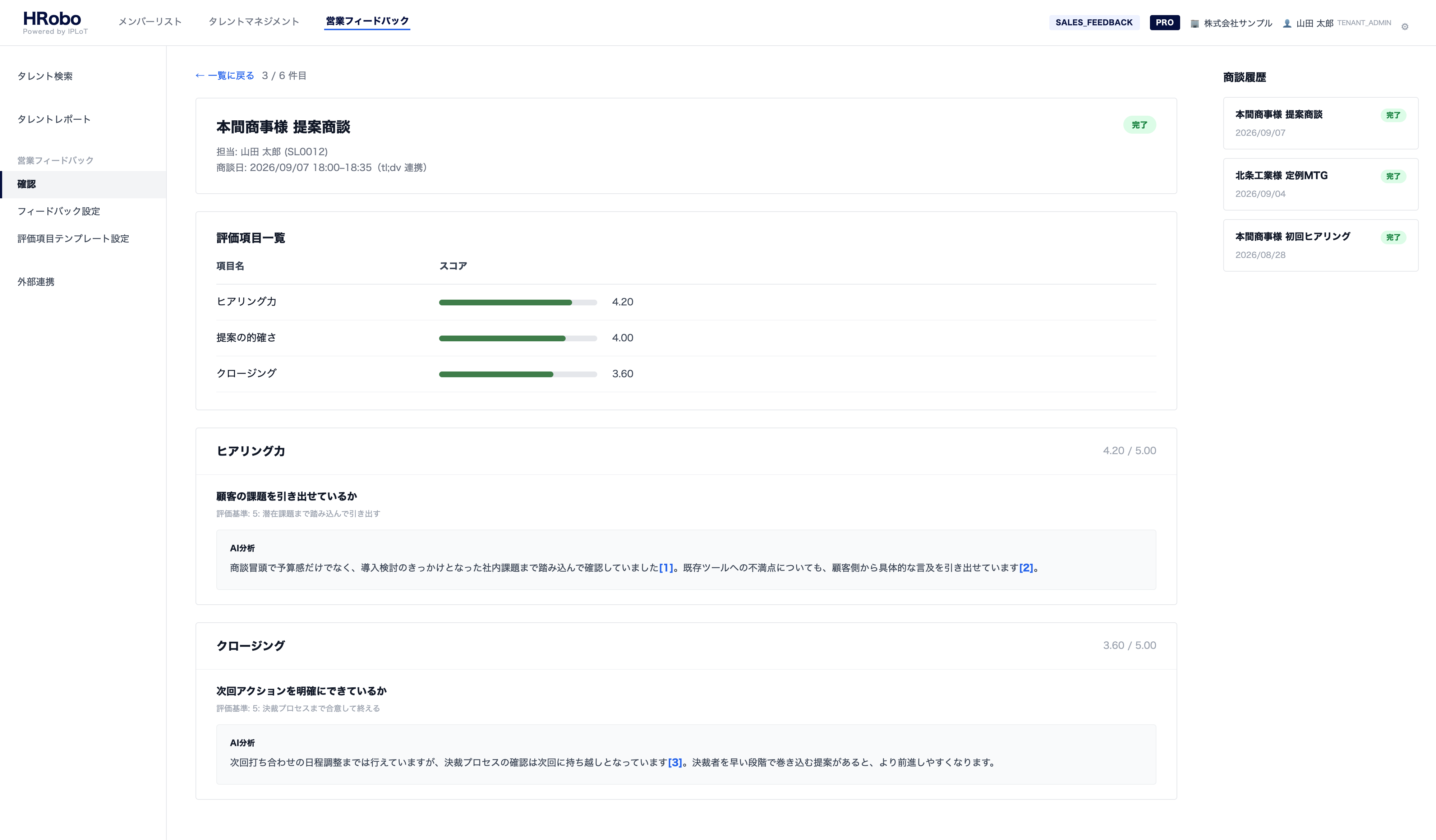This screenshot has width=1436, height=840.
Task: Click the PRO plan badge
Action: (1164, 22)
